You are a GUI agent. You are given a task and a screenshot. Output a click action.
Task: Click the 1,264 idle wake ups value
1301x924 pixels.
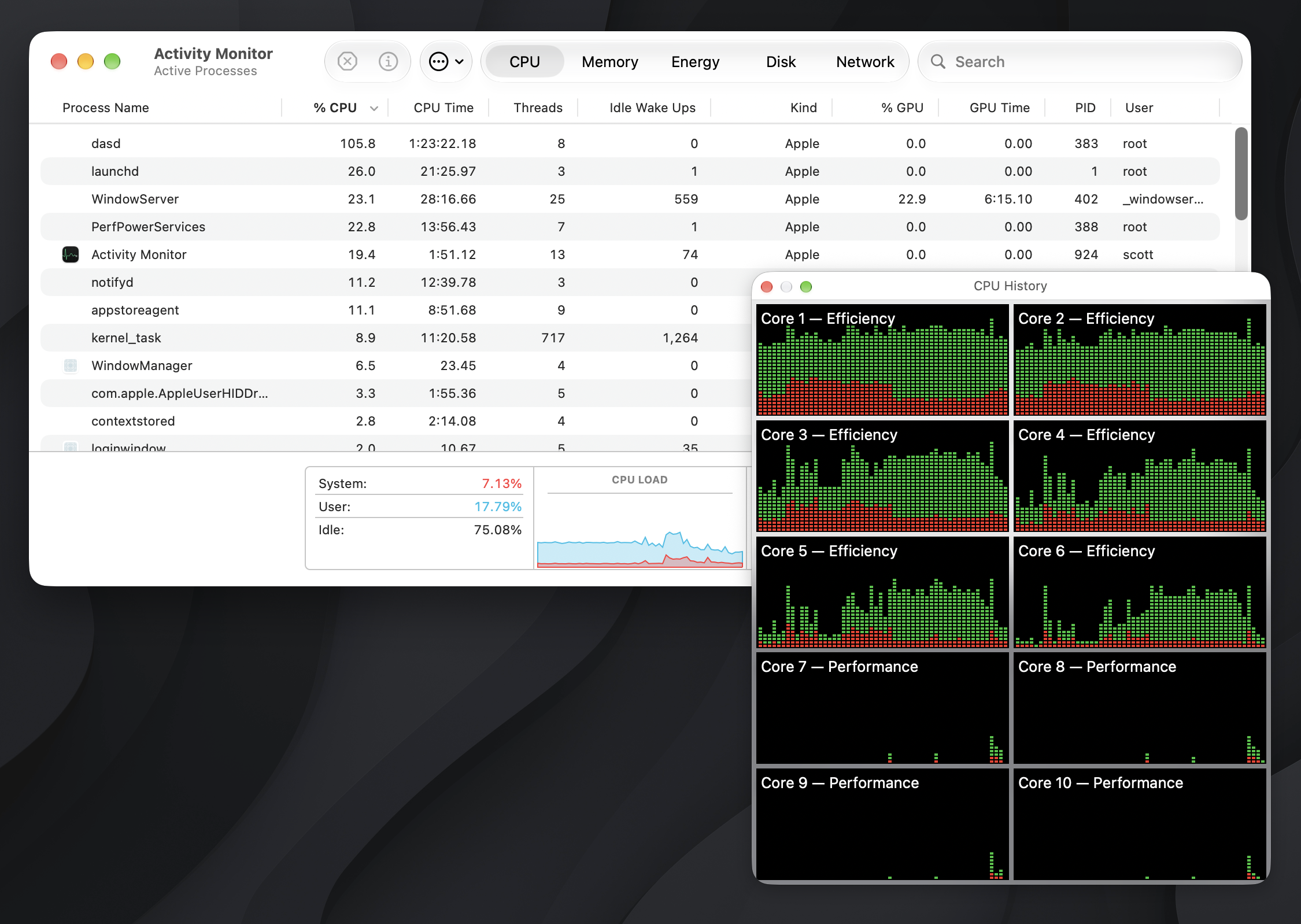click(680, 338)
